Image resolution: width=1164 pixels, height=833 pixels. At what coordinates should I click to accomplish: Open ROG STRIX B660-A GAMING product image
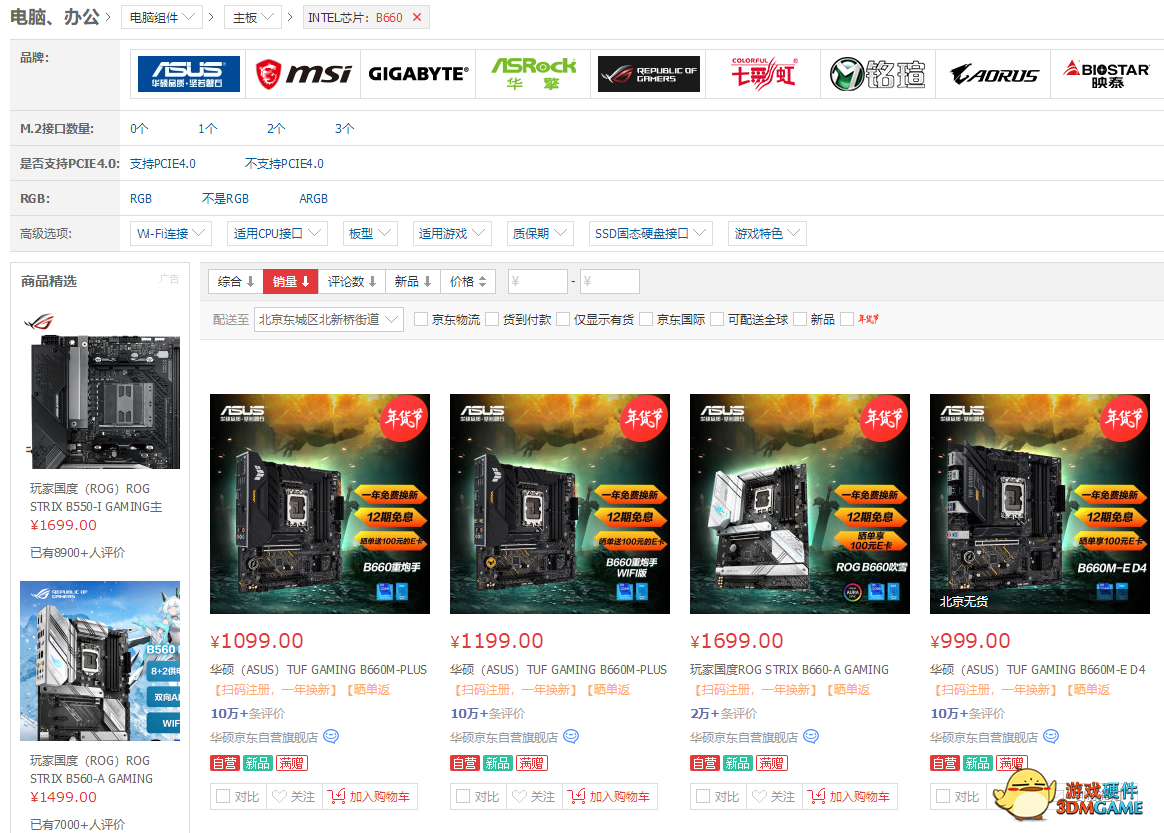pos(800,503)
